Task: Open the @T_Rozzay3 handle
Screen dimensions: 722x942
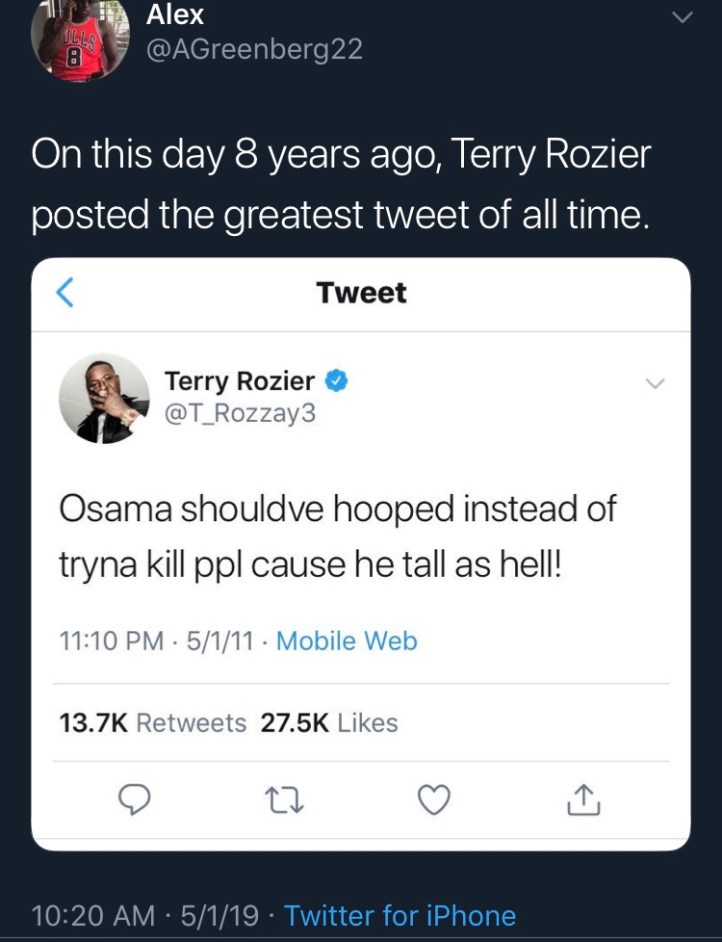Action: pos(240,410)
